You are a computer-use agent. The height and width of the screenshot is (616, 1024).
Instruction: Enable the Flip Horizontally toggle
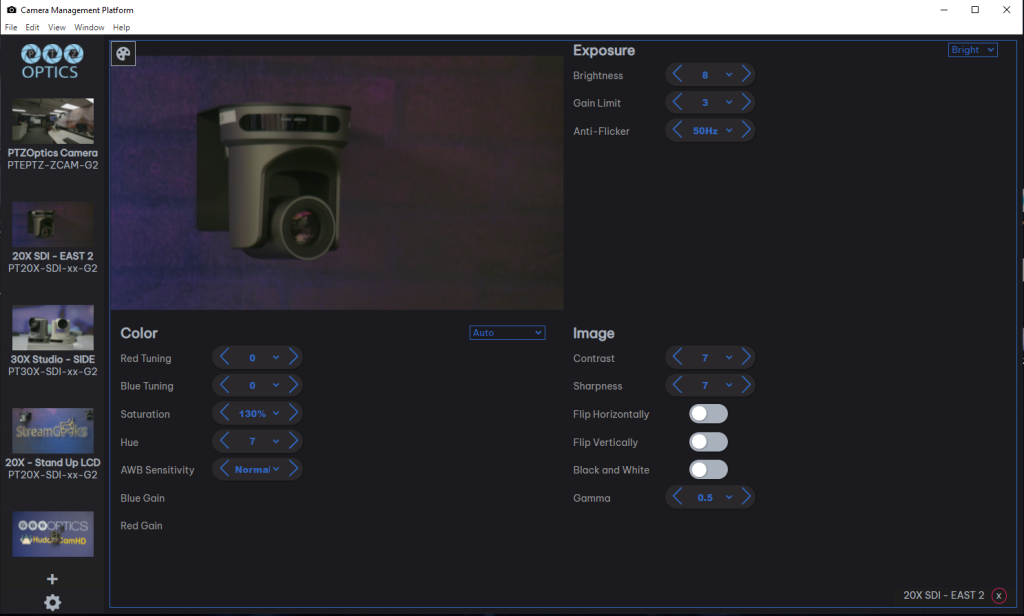[x=708, y=413]
